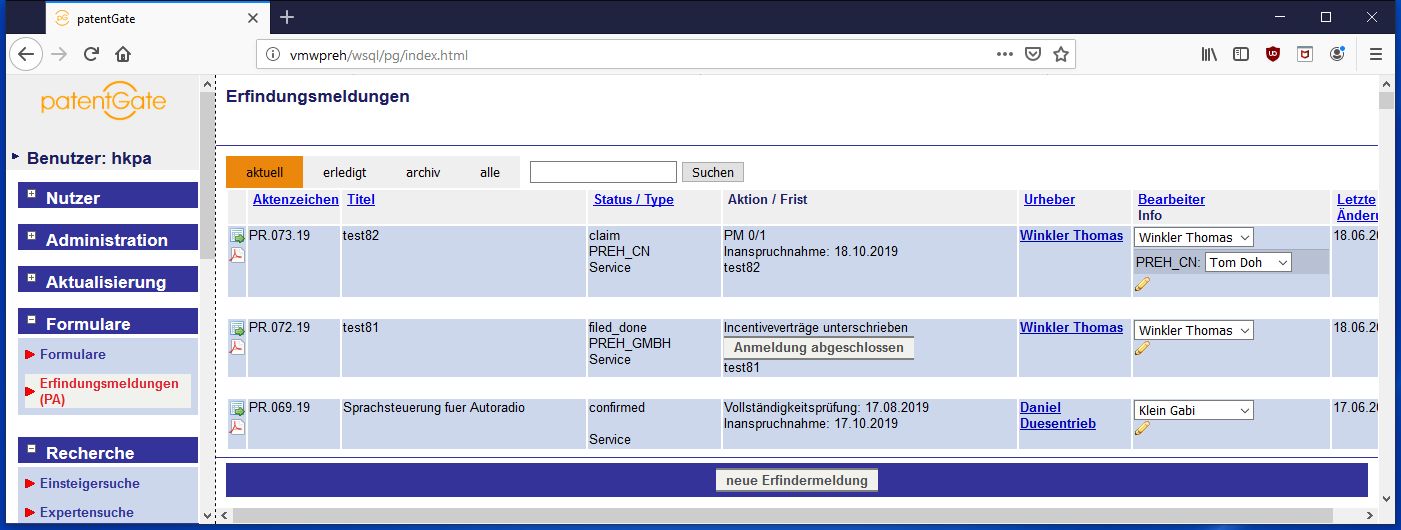Open the Klein Gabi Bearbeiter dropdown

click(1193, 410)
